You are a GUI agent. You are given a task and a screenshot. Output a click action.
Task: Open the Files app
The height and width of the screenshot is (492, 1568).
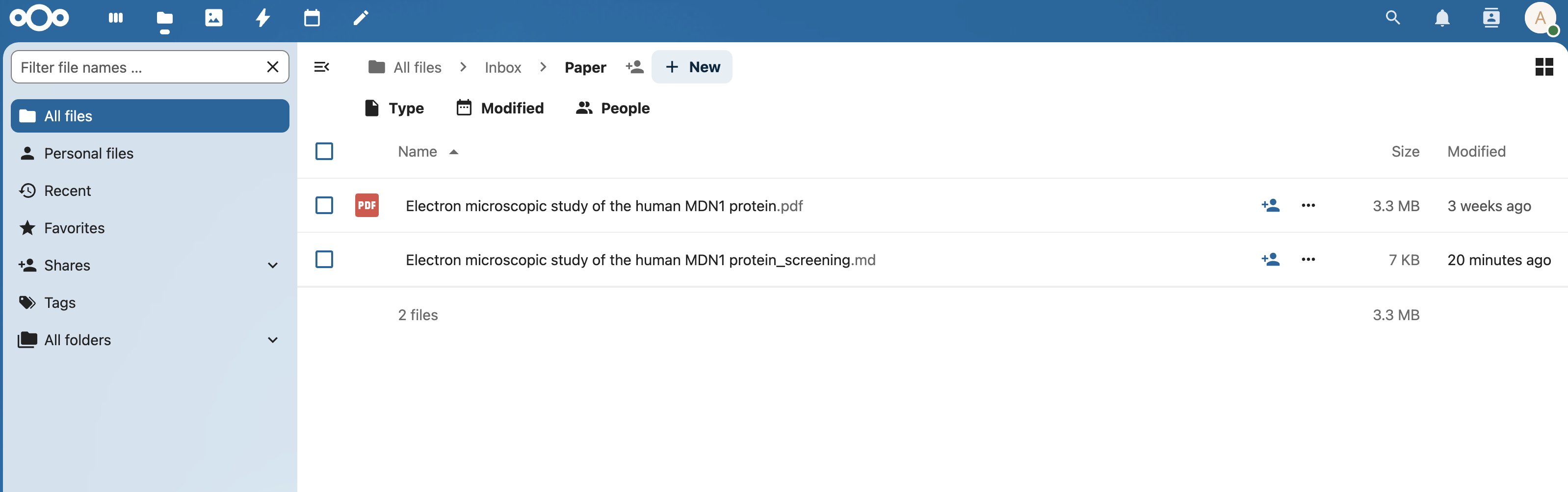pos(164,18)
